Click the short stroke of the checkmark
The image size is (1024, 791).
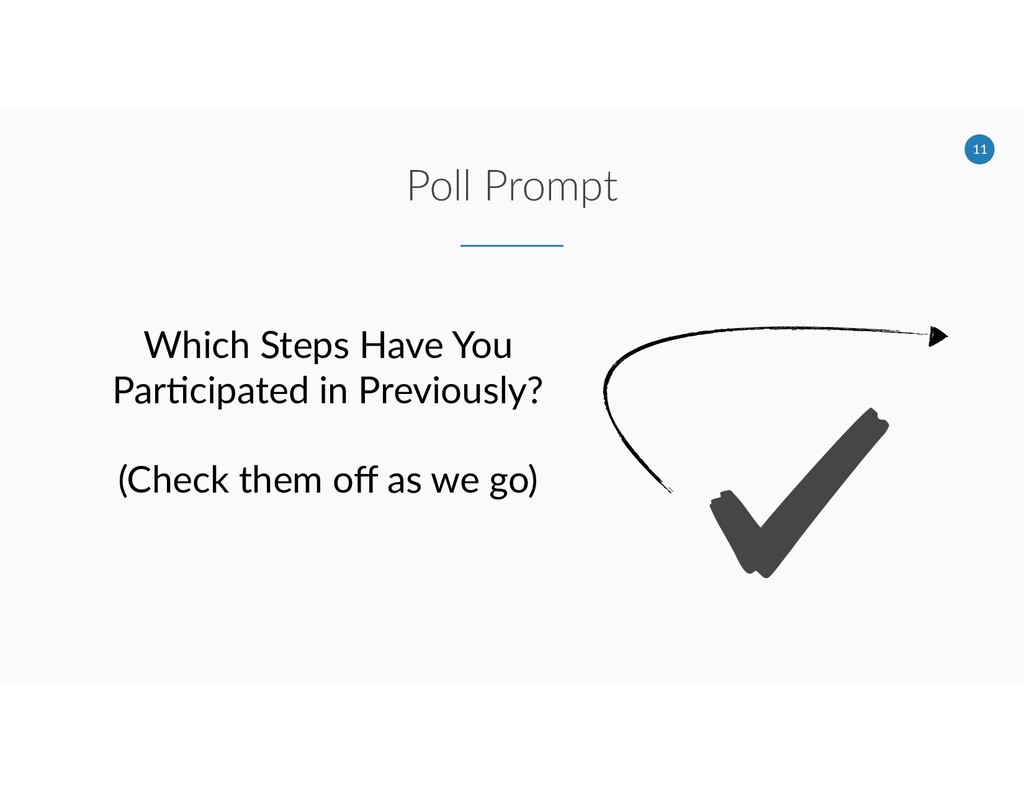[x=736, y=530]
